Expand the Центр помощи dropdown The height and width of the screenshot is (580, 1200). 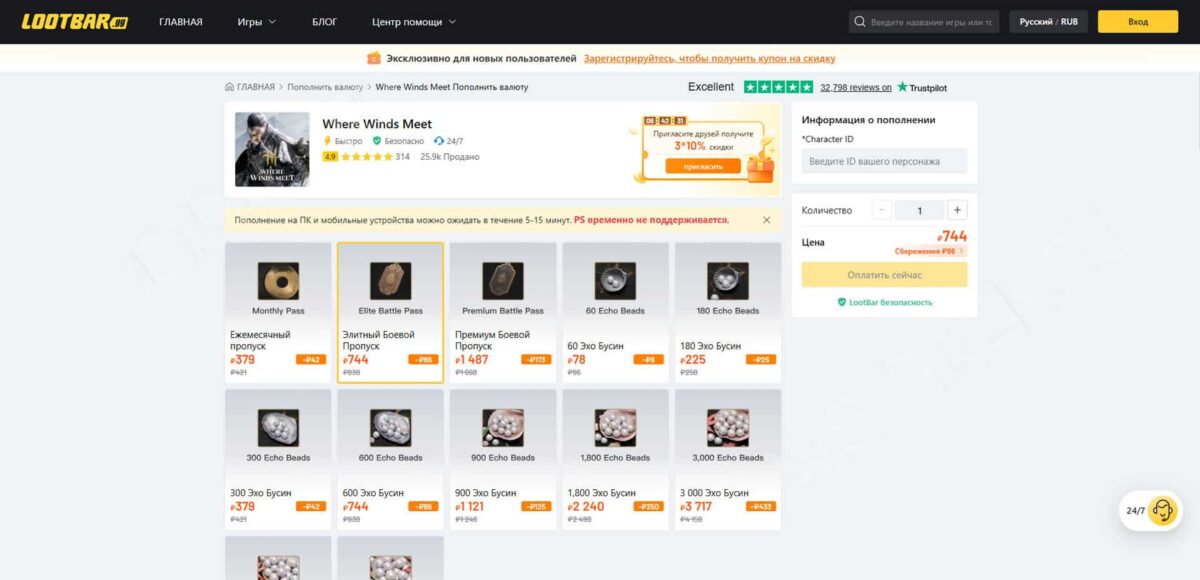[413, 22]
